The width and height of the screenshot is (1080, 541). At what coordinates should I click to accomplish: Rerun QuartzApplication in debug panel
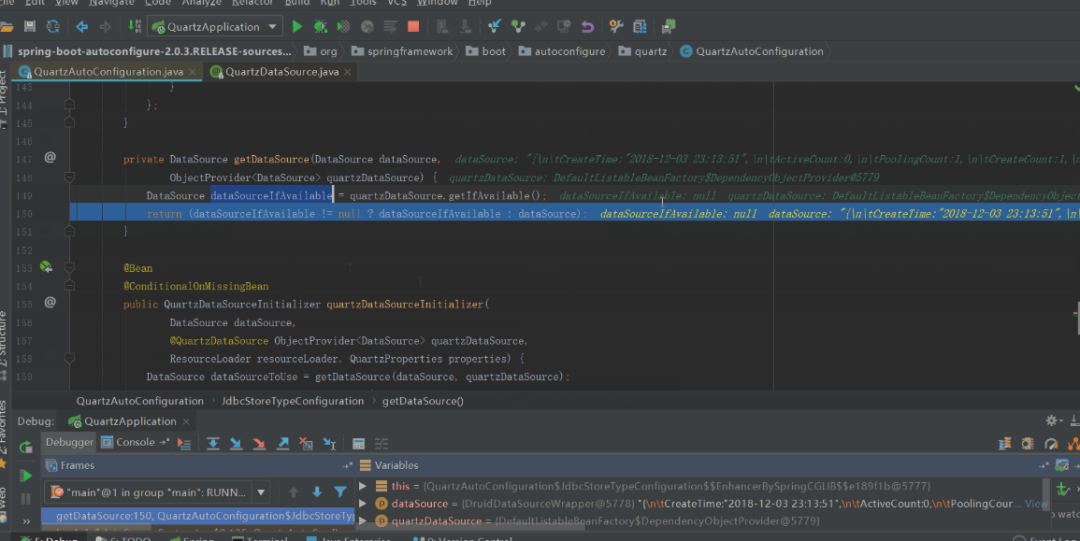pos(25,447)
